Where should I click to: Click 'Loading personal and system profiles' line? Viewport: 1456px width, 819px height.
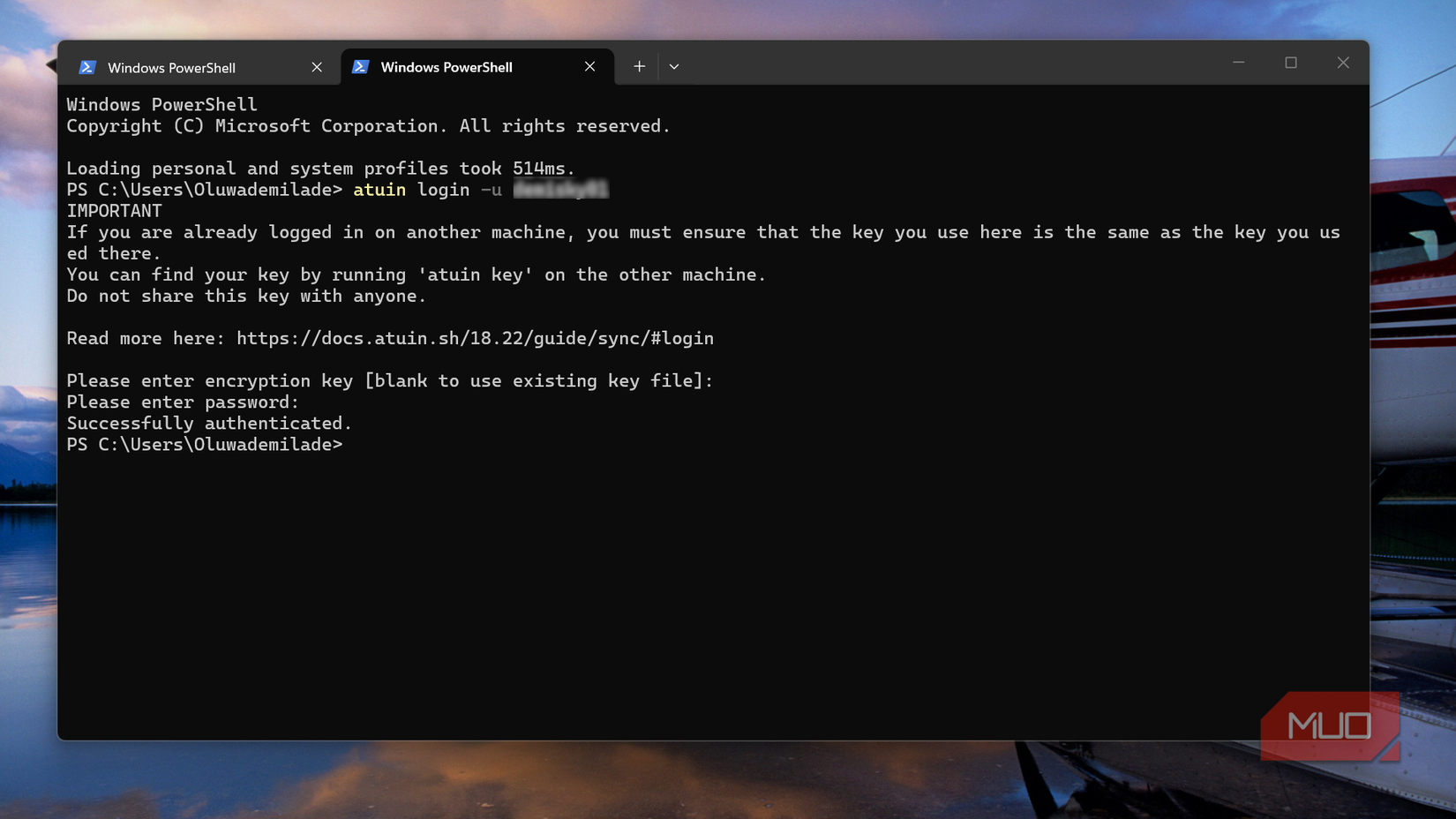[320, 169]
